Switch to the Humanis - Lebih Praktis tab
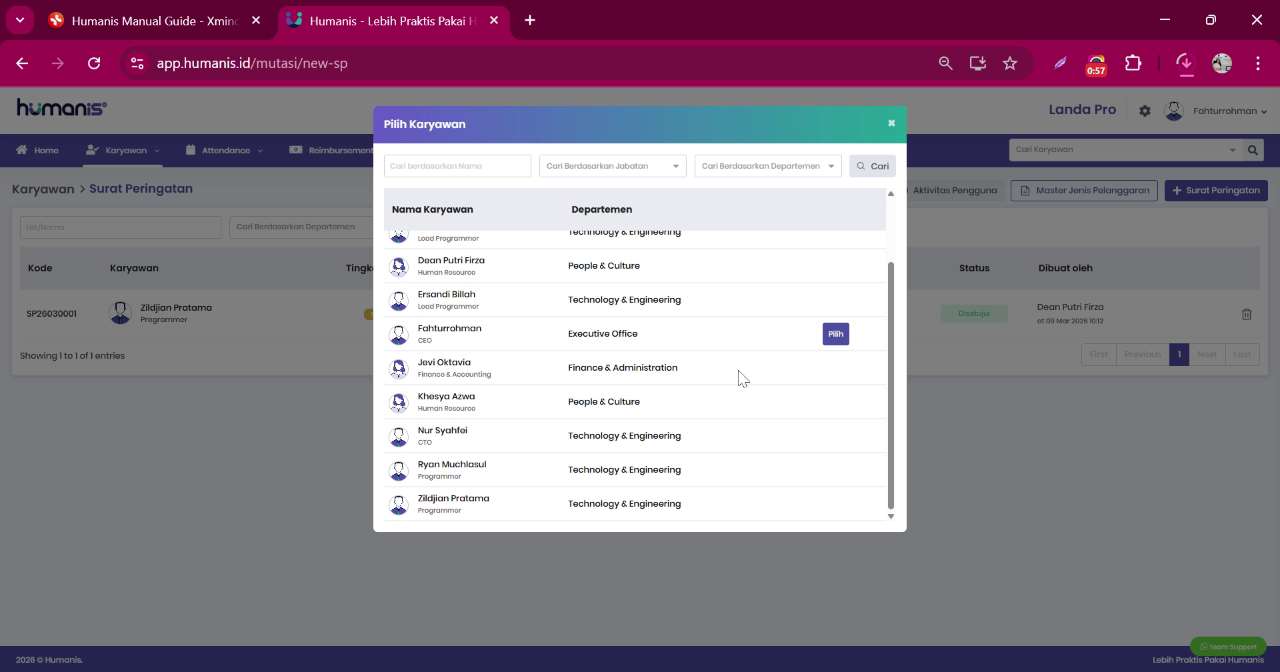 [x=392, y=20]
